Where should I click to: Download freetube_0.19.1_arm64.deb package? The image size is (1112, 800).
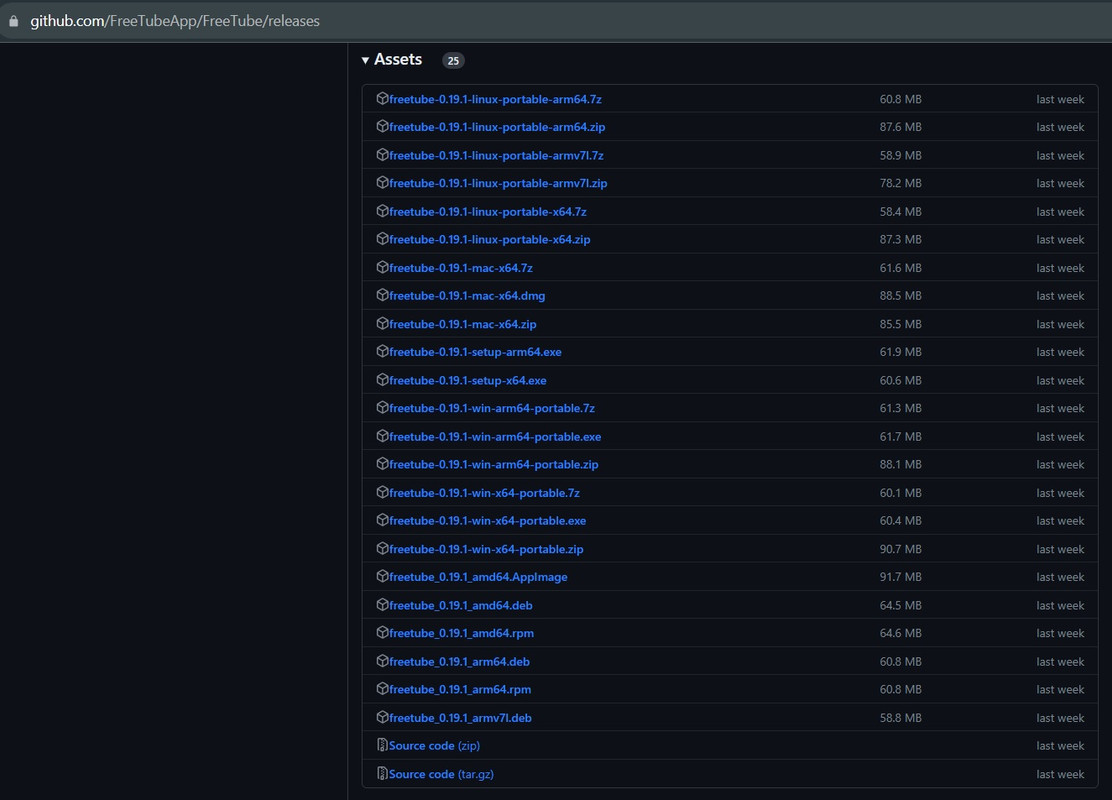(459, 661)
